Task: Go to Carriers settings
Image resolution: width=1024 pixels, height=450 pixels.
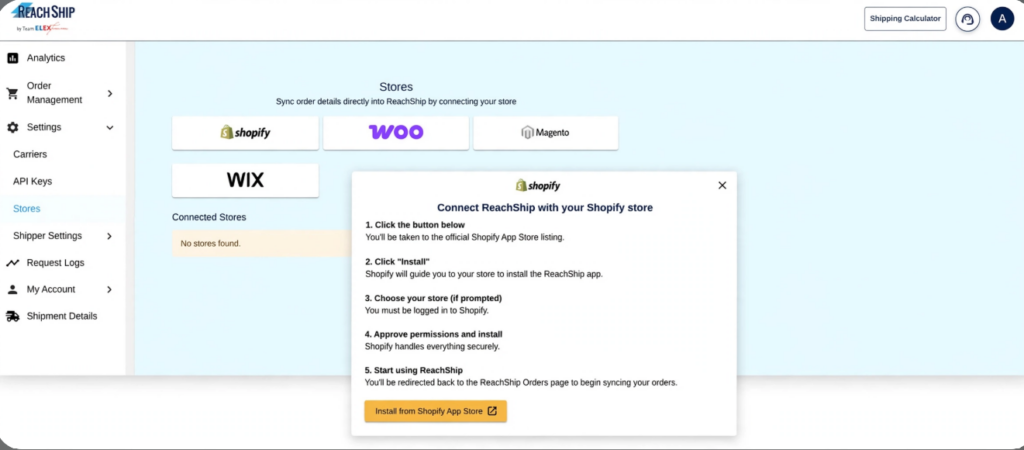Action: coord(30,155)
